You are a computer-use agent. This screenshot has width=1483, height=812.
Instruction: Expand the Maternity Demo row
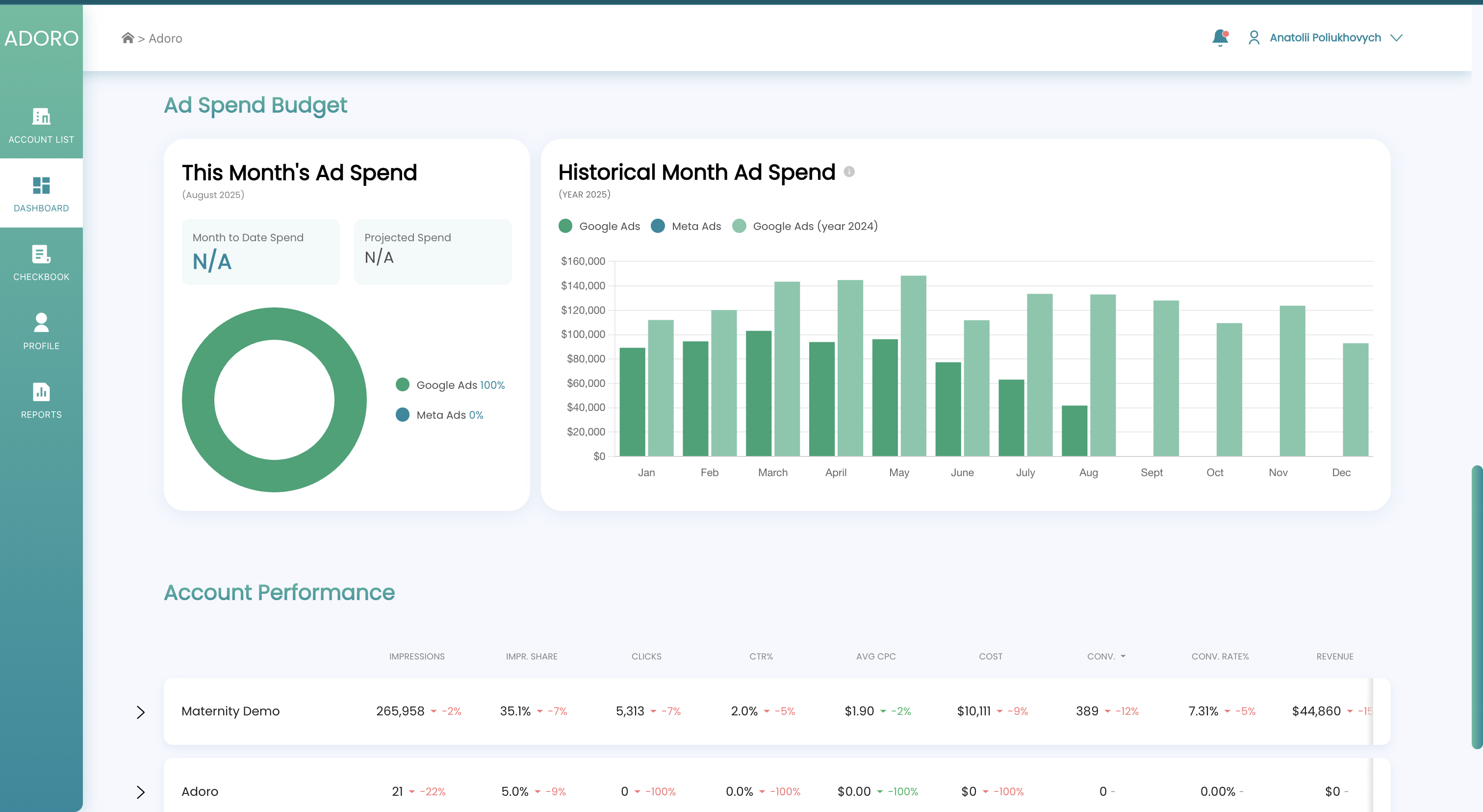[x=140, y=712]
